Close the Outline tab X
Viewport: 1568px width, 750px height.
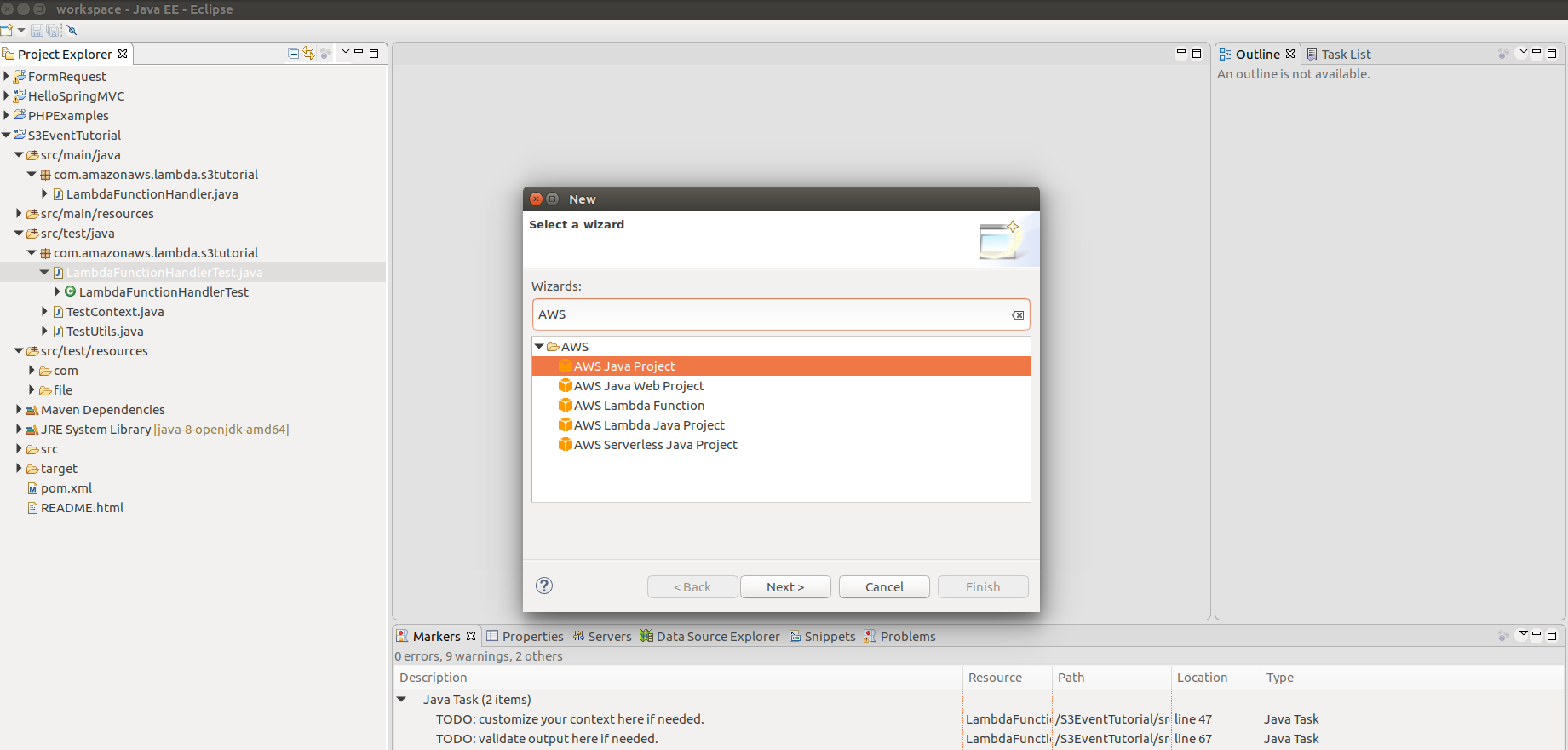point(1290,54)
